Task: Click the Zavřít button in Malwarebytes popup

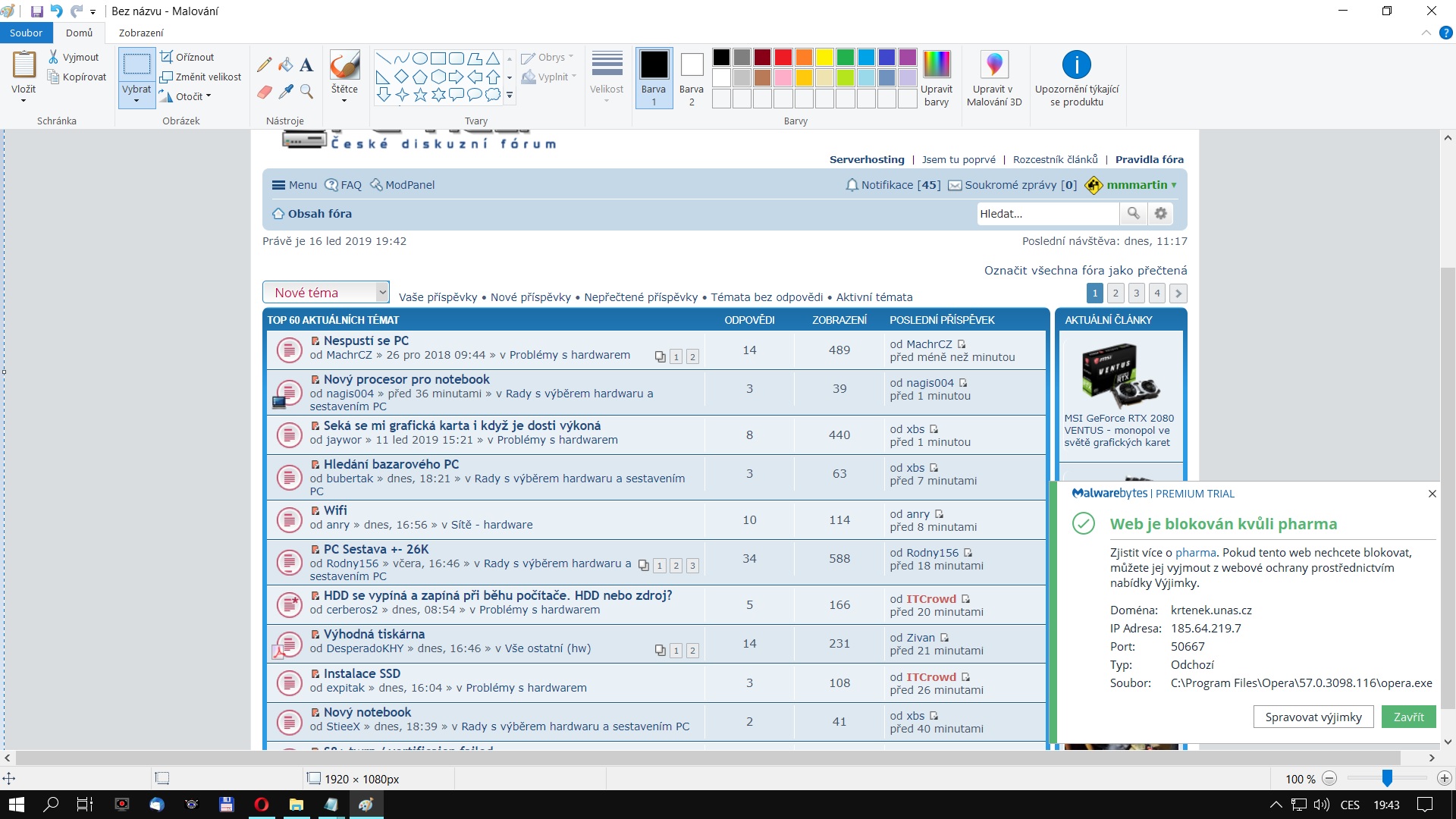Action: [1408, 717]
